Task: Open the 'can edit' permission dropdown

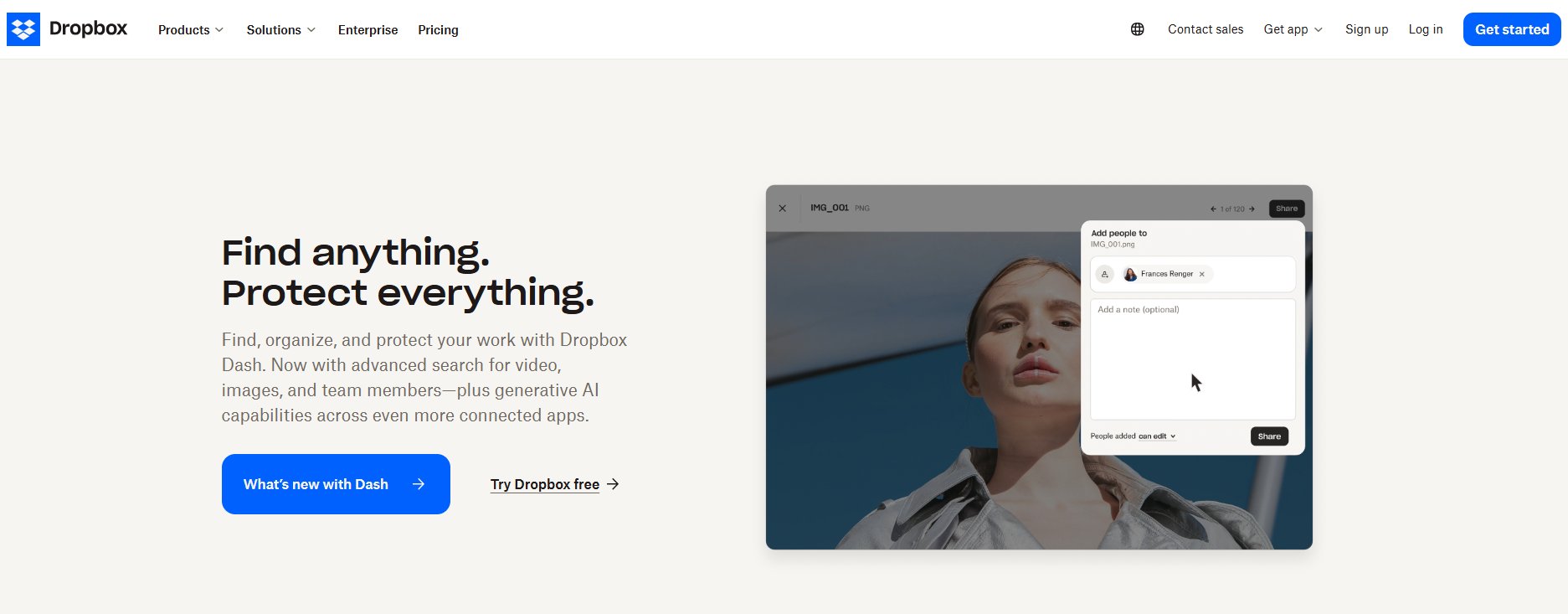Action: [x=1157, y=436]
